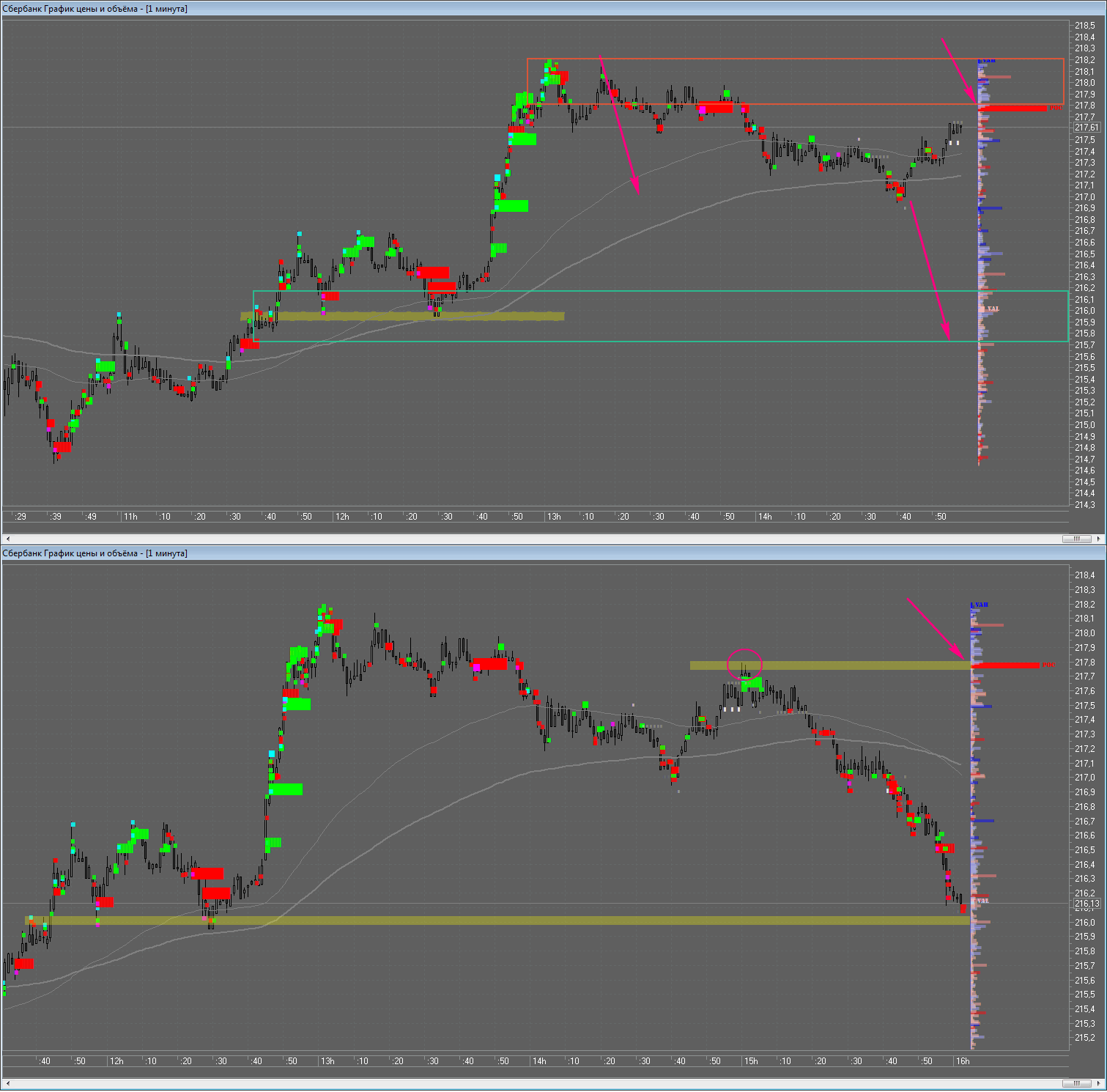Click the 218,5 price level on top axis
This screenshot has width=1107, height=1092.
(x=1085, y=26)
